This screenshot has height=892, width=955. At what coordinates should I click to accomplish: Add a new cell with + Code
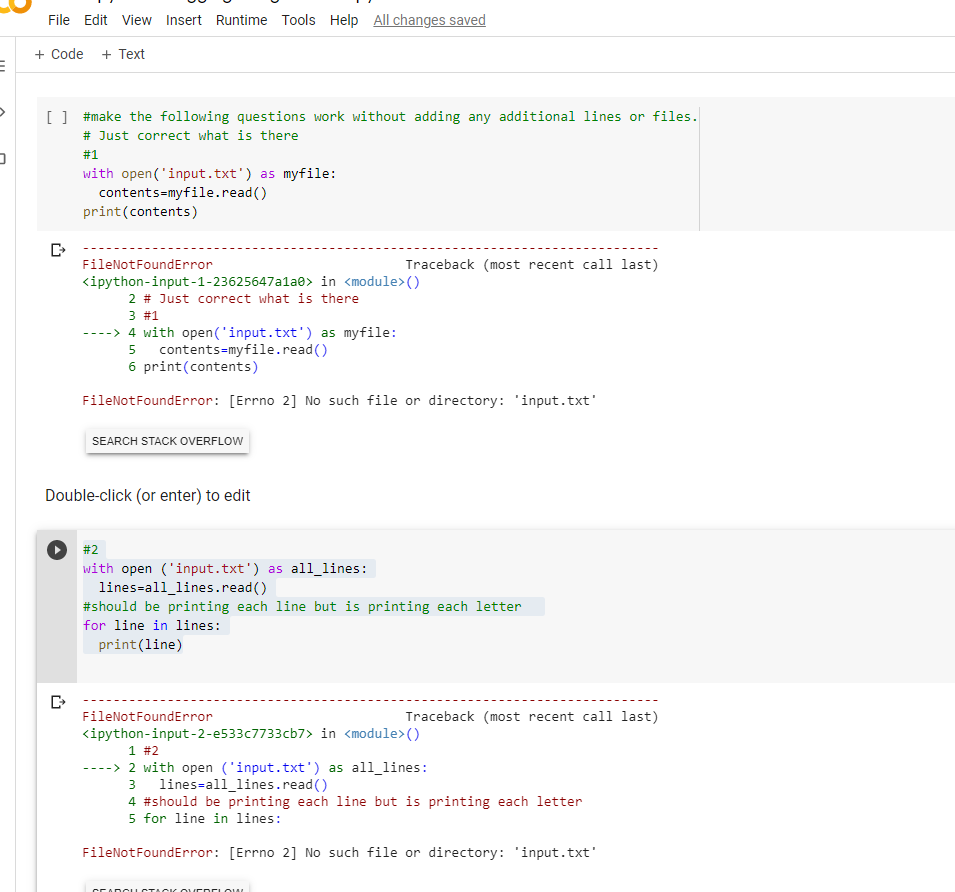point(58,54)
